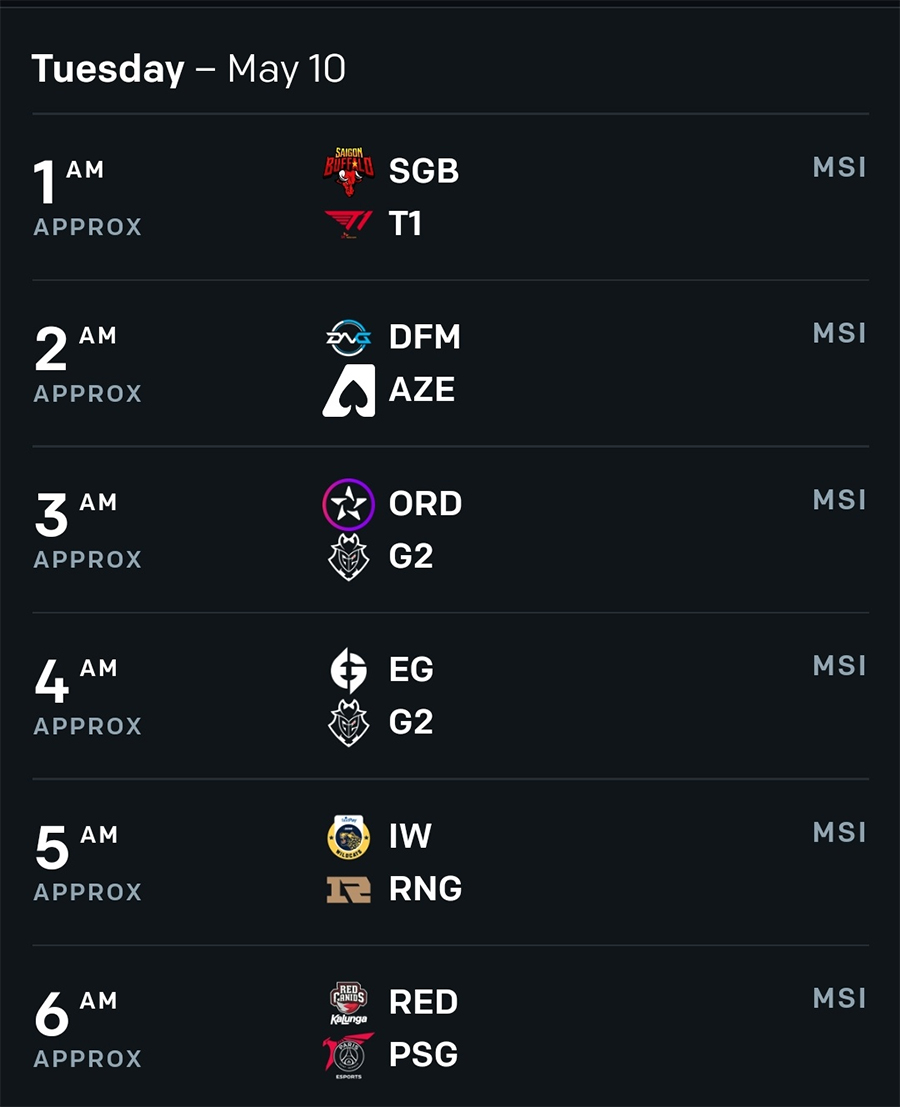Select the EG team name
Screen dimensions: 900x1107
point(412,669)
